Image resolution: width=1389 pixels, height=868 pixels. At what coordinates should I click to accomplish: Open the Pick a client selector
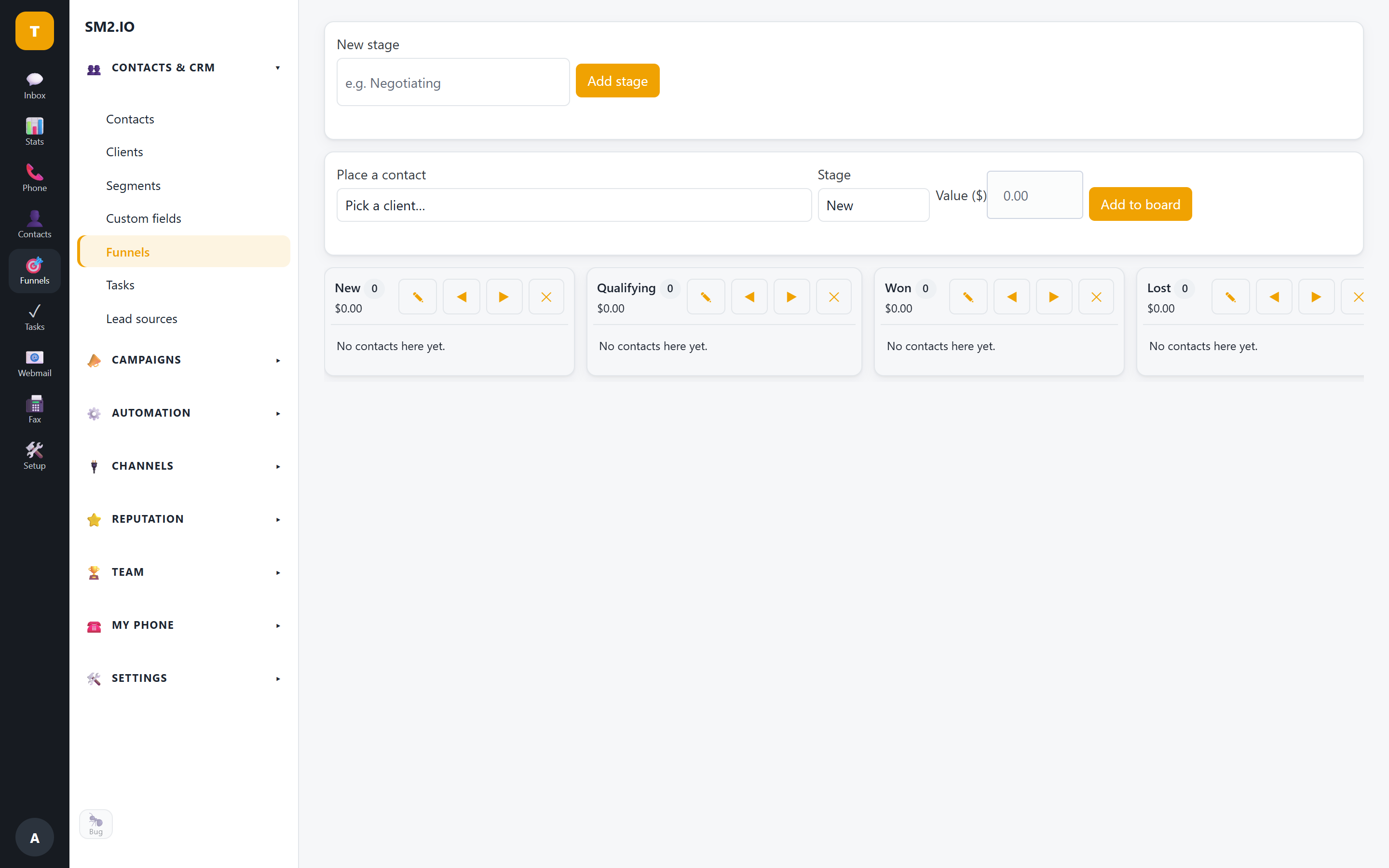click(573, 205)
